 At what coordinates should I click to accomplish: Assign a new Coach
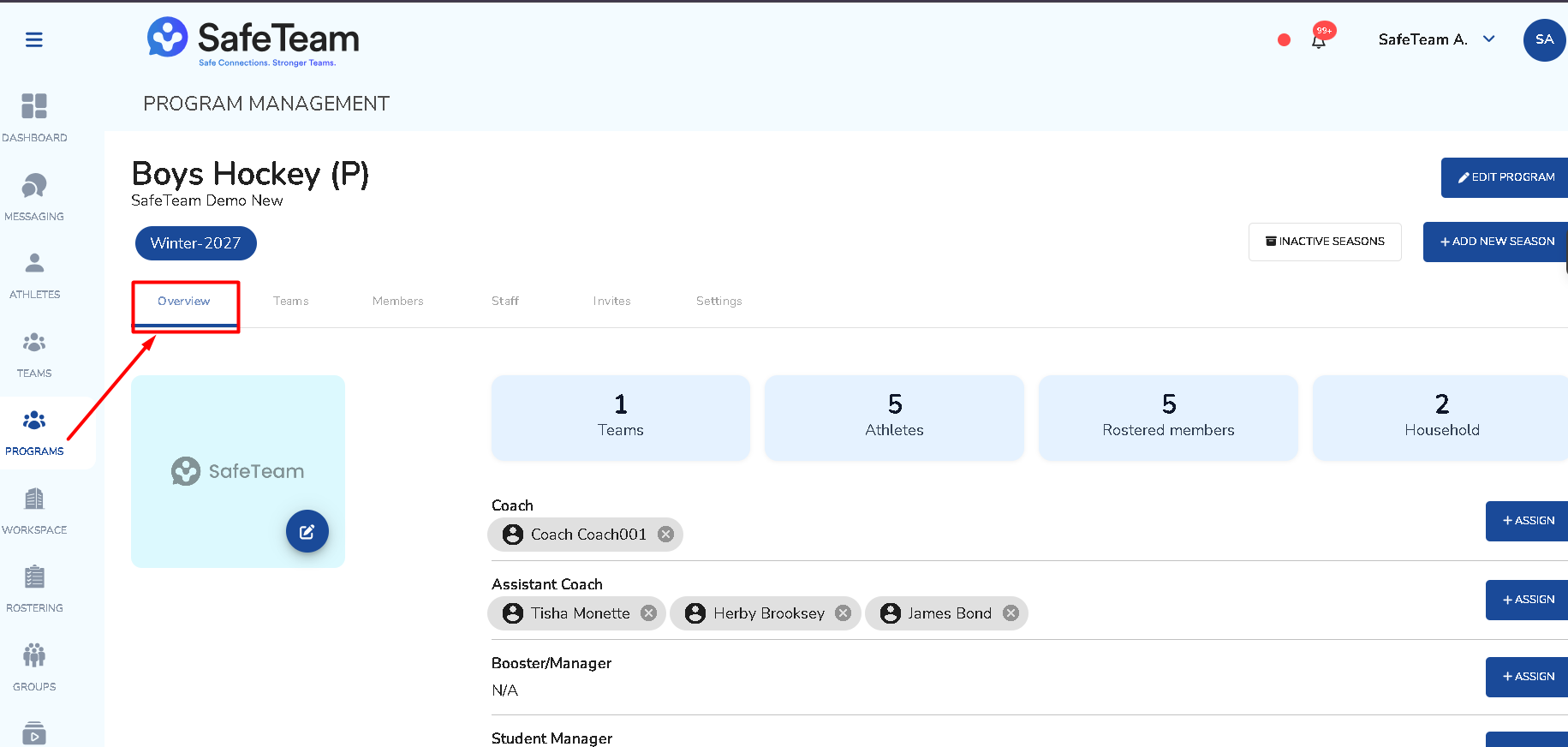pyautogui.click(x=1527, y=521)
